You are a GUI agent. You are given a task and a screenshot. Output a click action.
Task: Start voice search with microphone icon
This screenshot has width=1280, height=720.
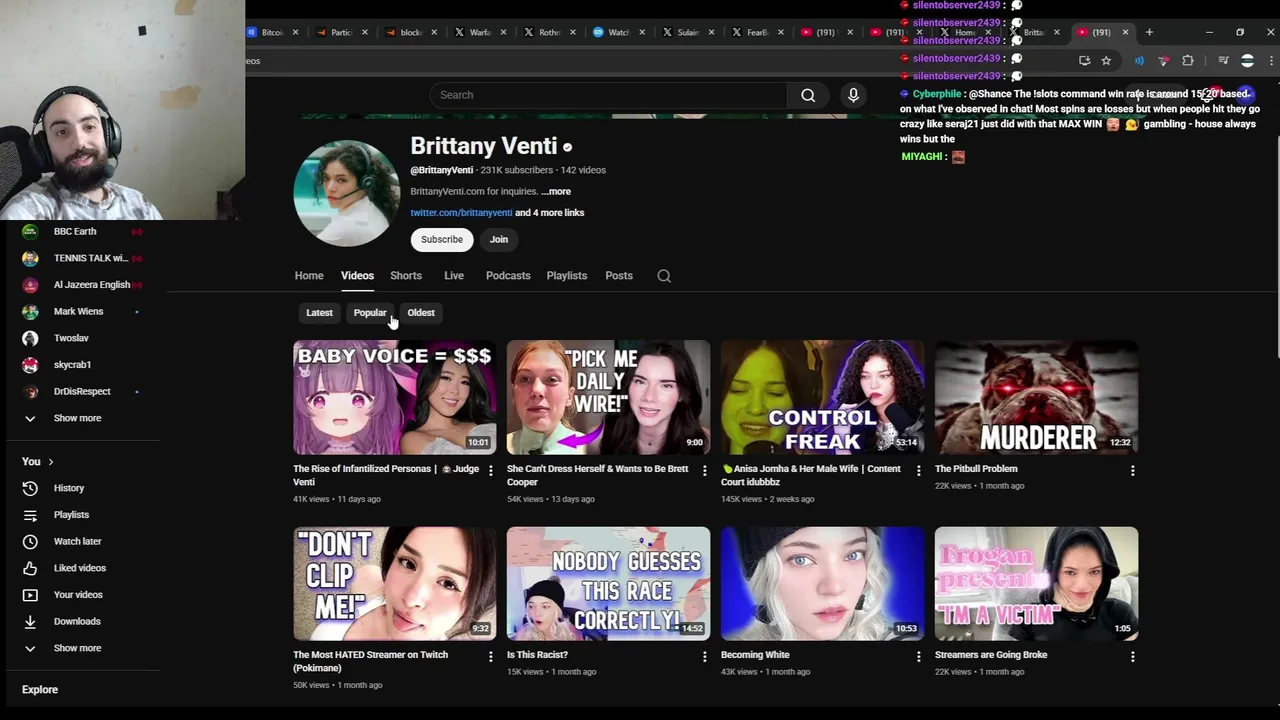[x=853, y=95]
